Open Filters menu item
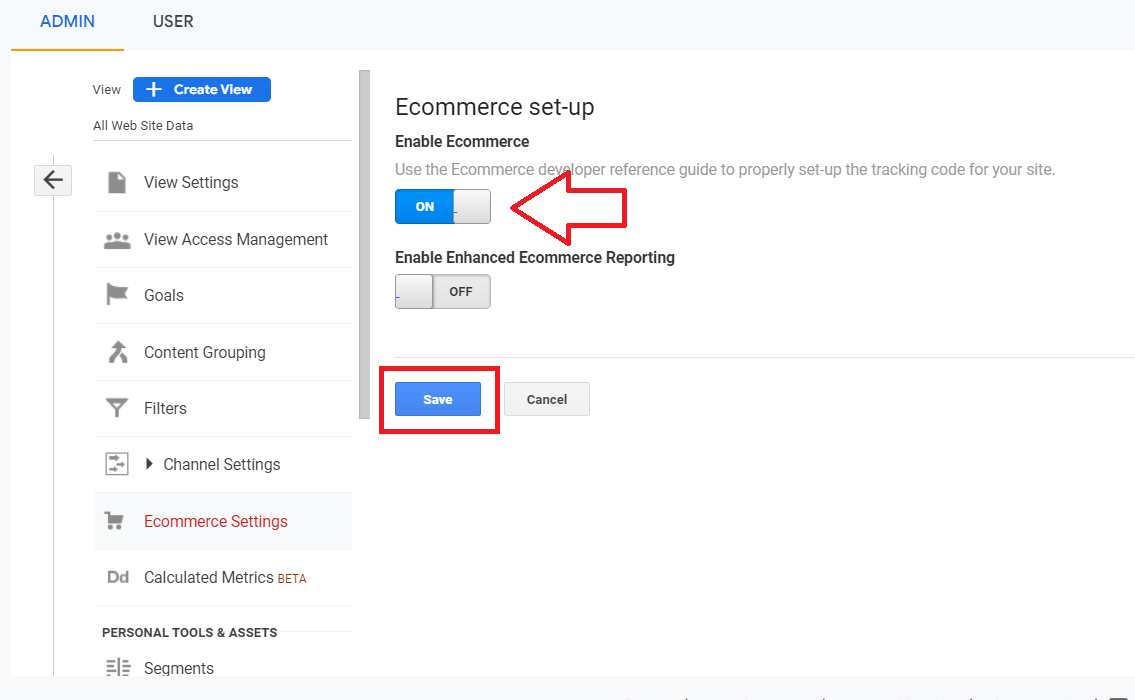The width and height of the screenshot is (1135, 700). pos(165,408)
